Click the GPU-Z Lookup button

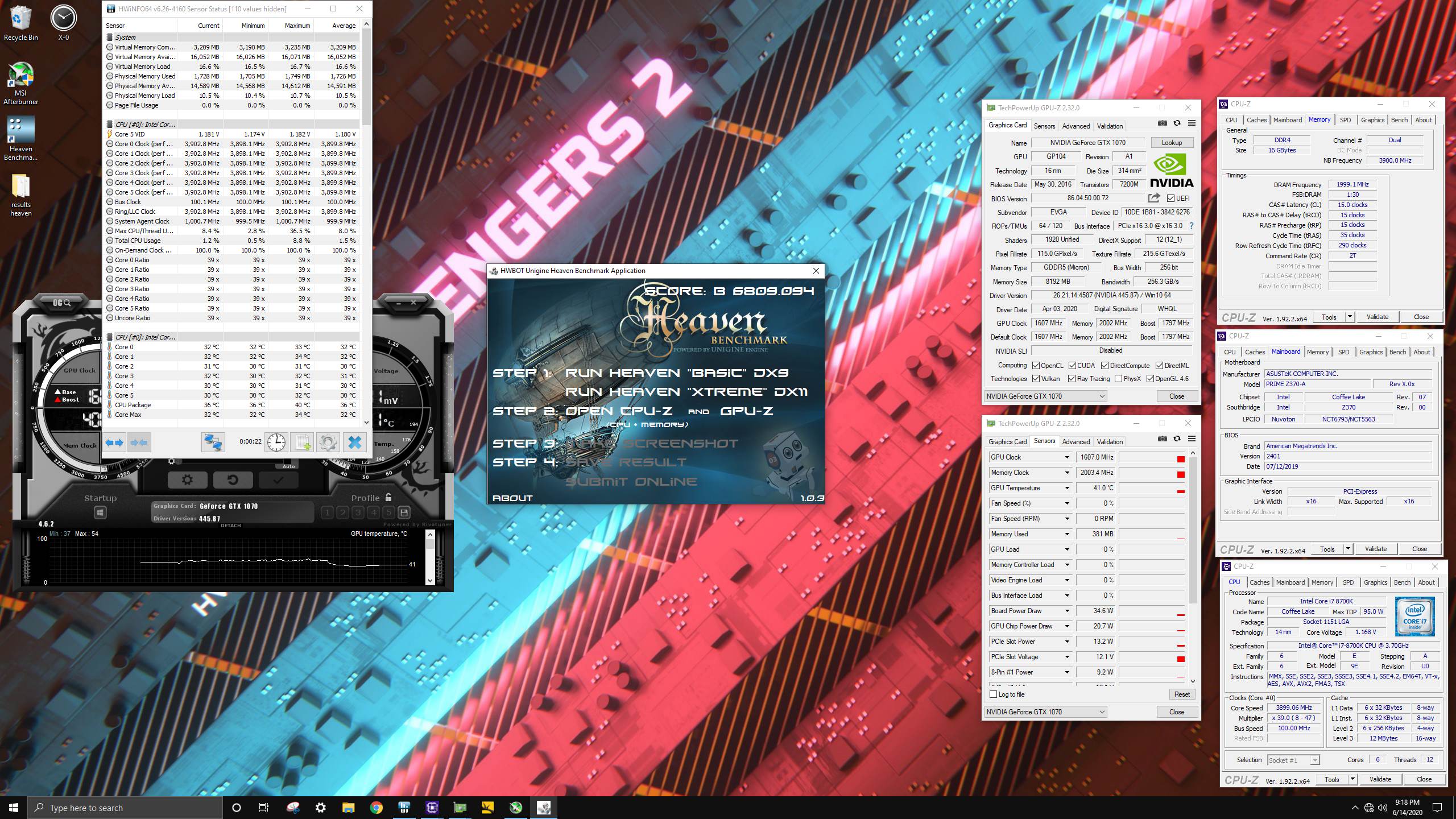(x=1172, y=143)
